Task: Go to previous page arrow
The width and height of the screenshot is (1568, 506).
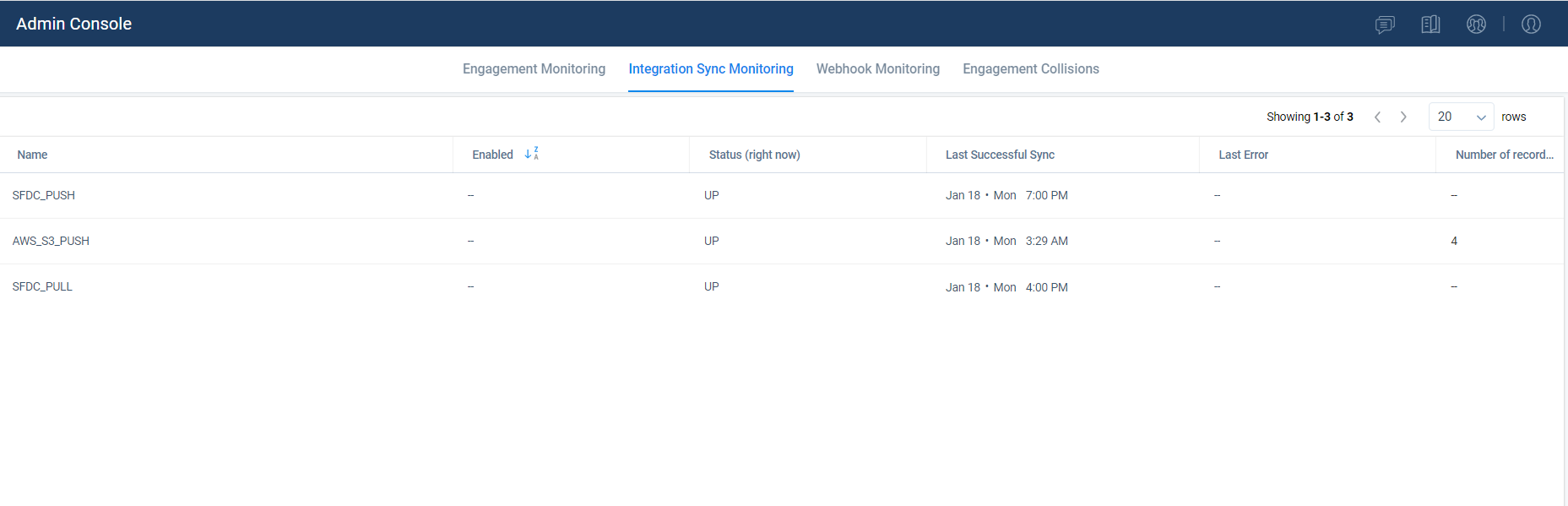Action: pos(1377,117)
